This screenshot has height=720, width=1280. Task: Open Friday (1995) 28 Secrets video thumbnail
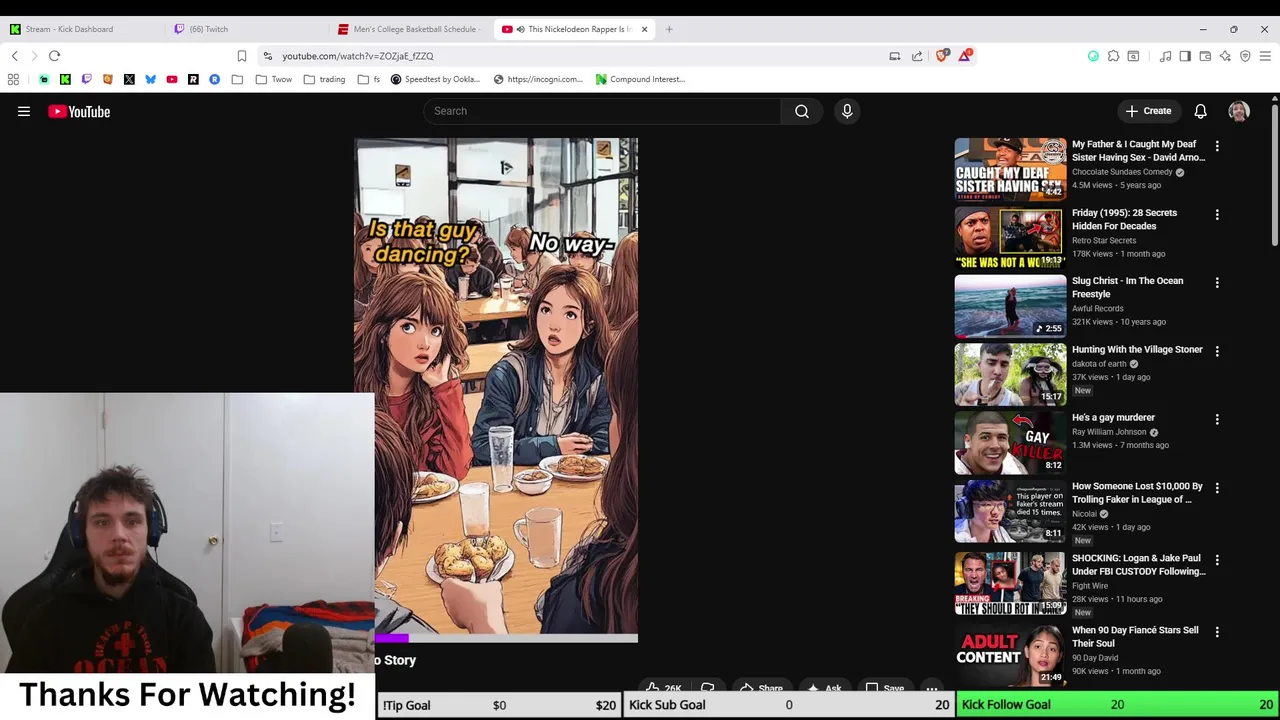pyautogui.click(x=1010, y=238)
